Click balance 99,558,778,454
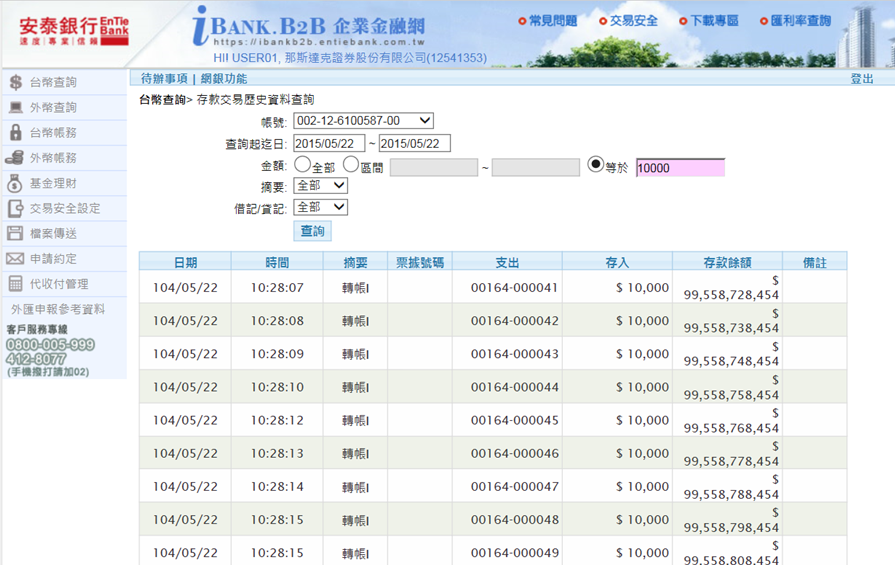The image size is (895, 574). pyautogui.click(x=731, y=461)
